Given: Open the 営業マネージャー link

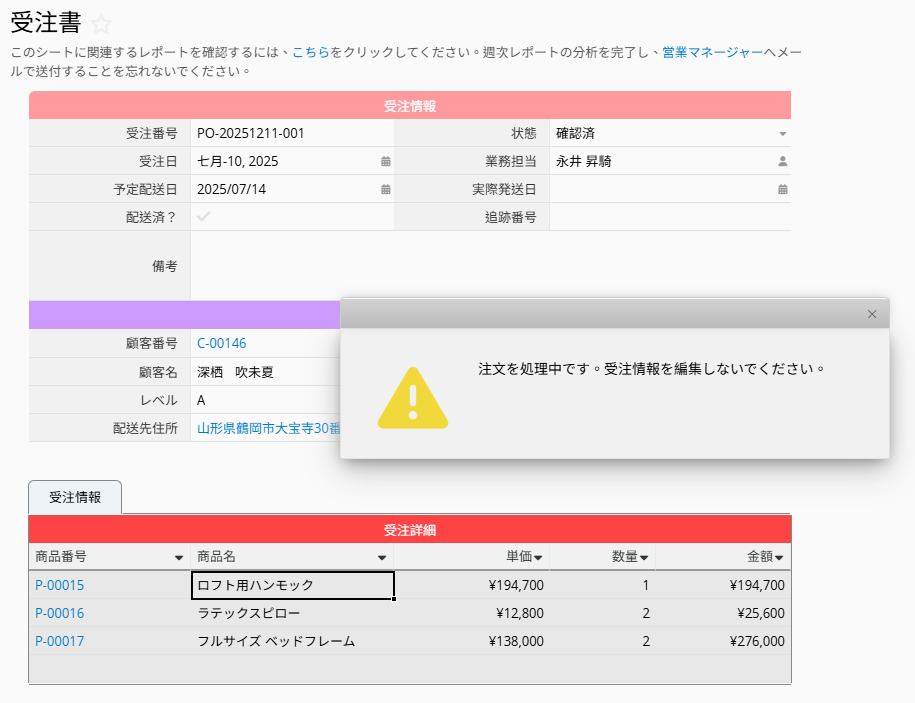Looking at the screenshot, I should (712, 52).
